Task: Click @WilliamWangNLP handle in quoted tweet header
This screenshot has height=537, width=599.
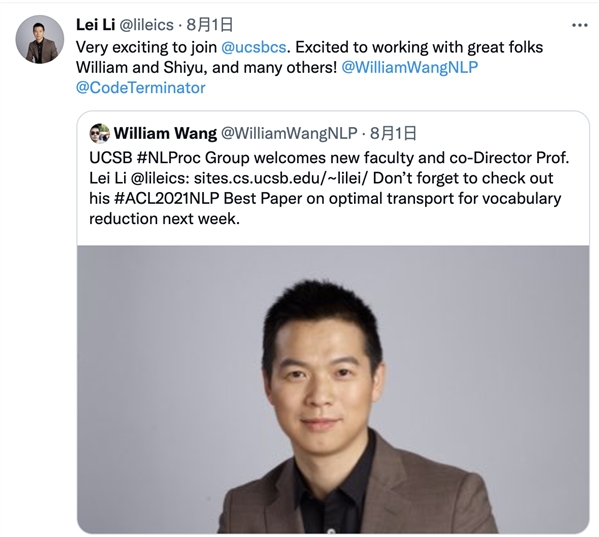Action: click(x=289, y=133)
